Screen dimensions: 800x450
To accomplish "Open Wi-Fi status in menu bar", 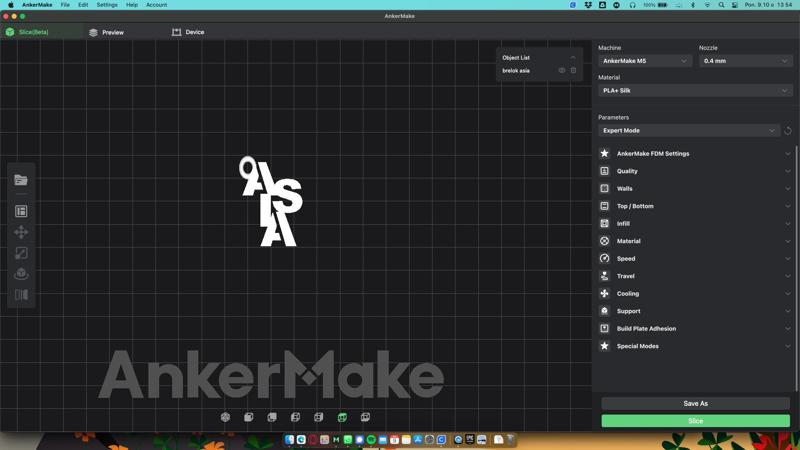I will [707, 5].
